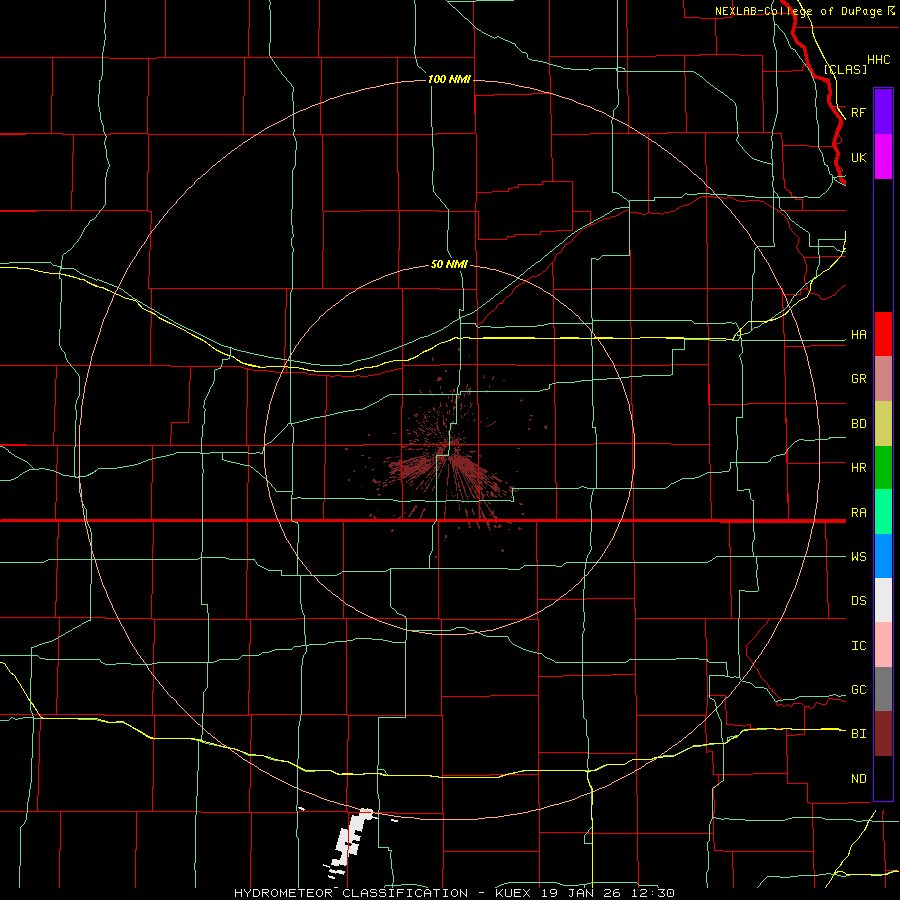Click the GC gray legend swatch
Screen dimensions: 900x900
coord(883,689)
